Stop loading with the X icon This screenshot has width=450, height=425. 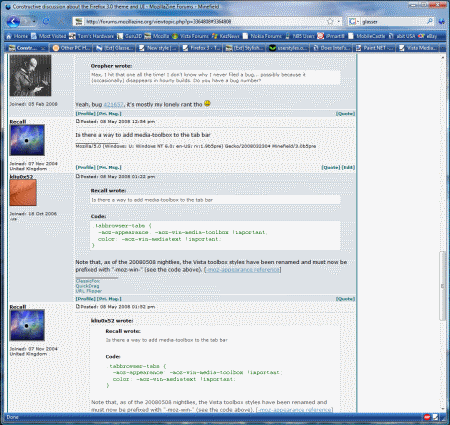click(61, 22)
